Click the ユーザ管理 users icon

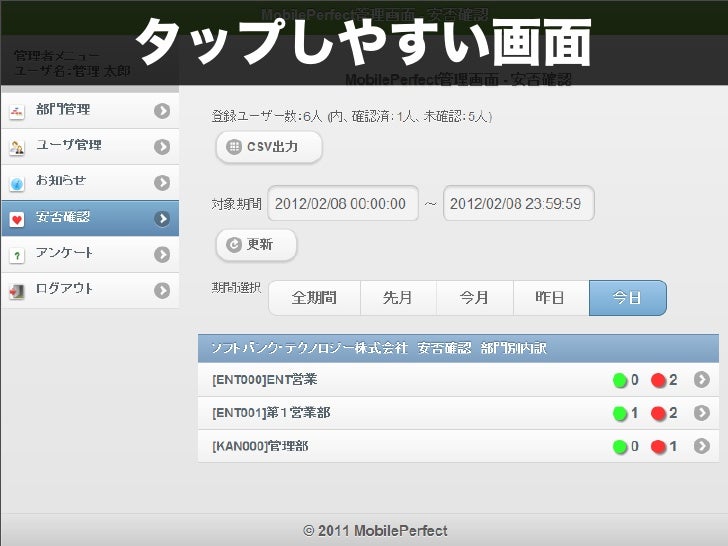[17, 148]
